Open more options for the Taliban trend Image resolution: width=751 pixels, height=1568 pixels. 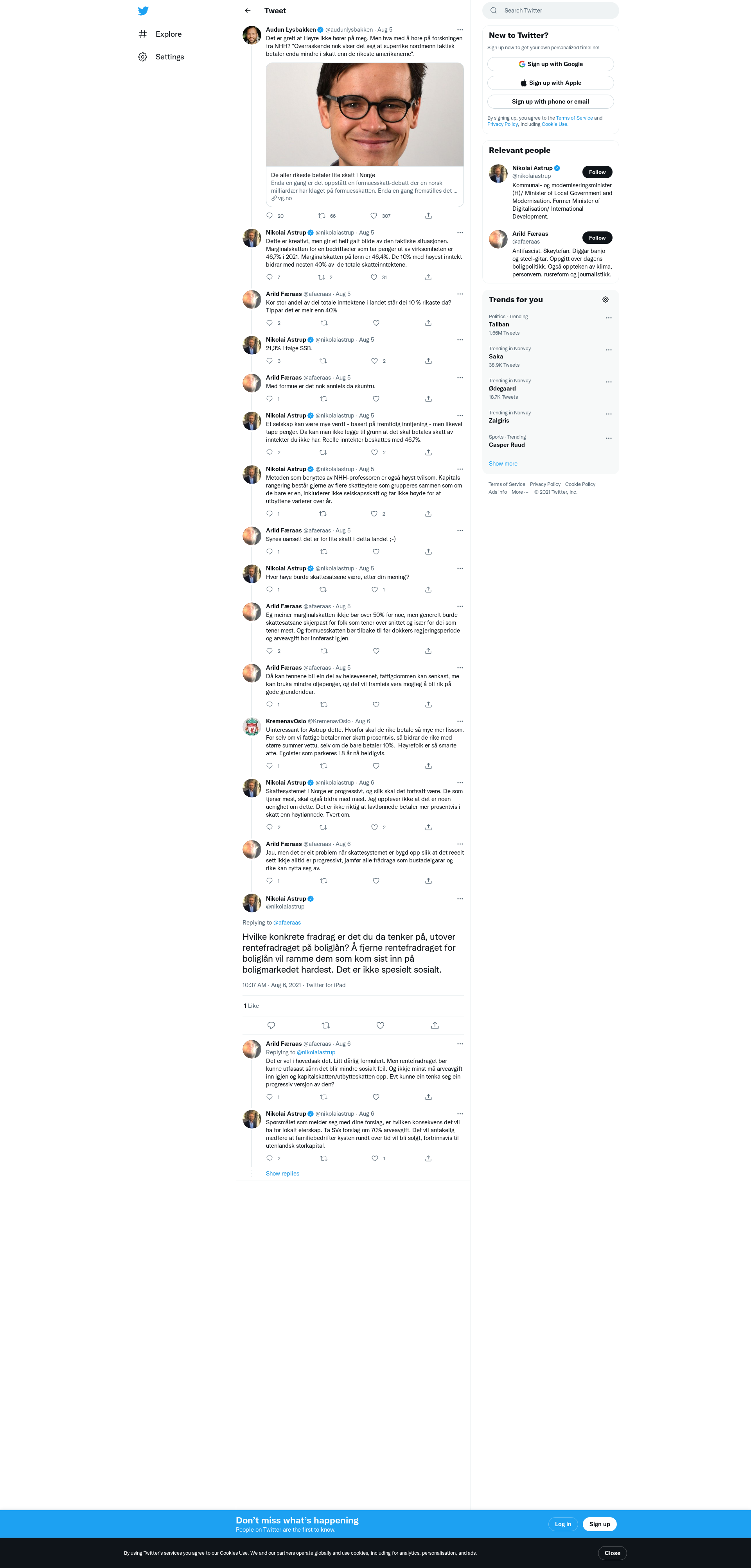(609, 318)
